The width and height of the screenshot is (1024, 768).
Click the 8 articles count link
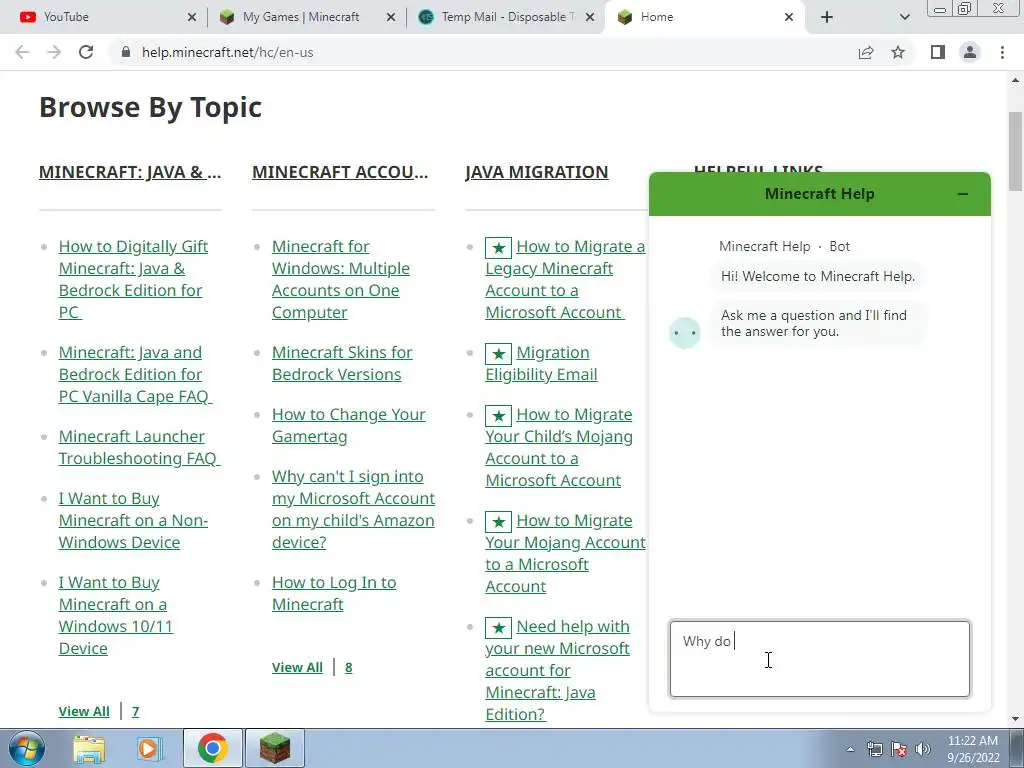348,667
